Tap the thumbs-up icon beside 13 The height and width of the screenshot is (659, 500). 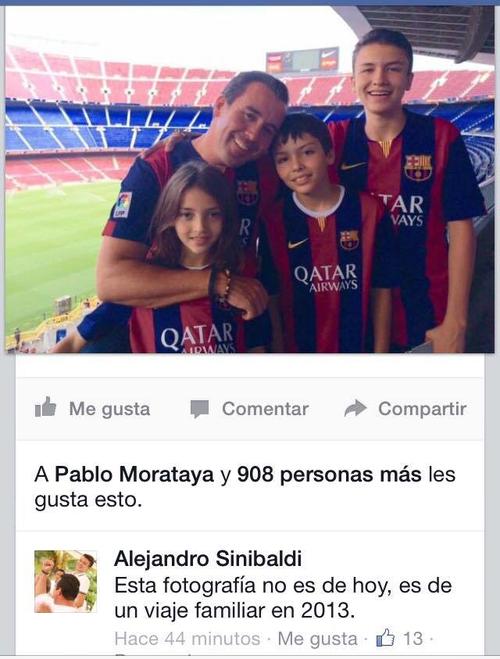click(385, 638)
